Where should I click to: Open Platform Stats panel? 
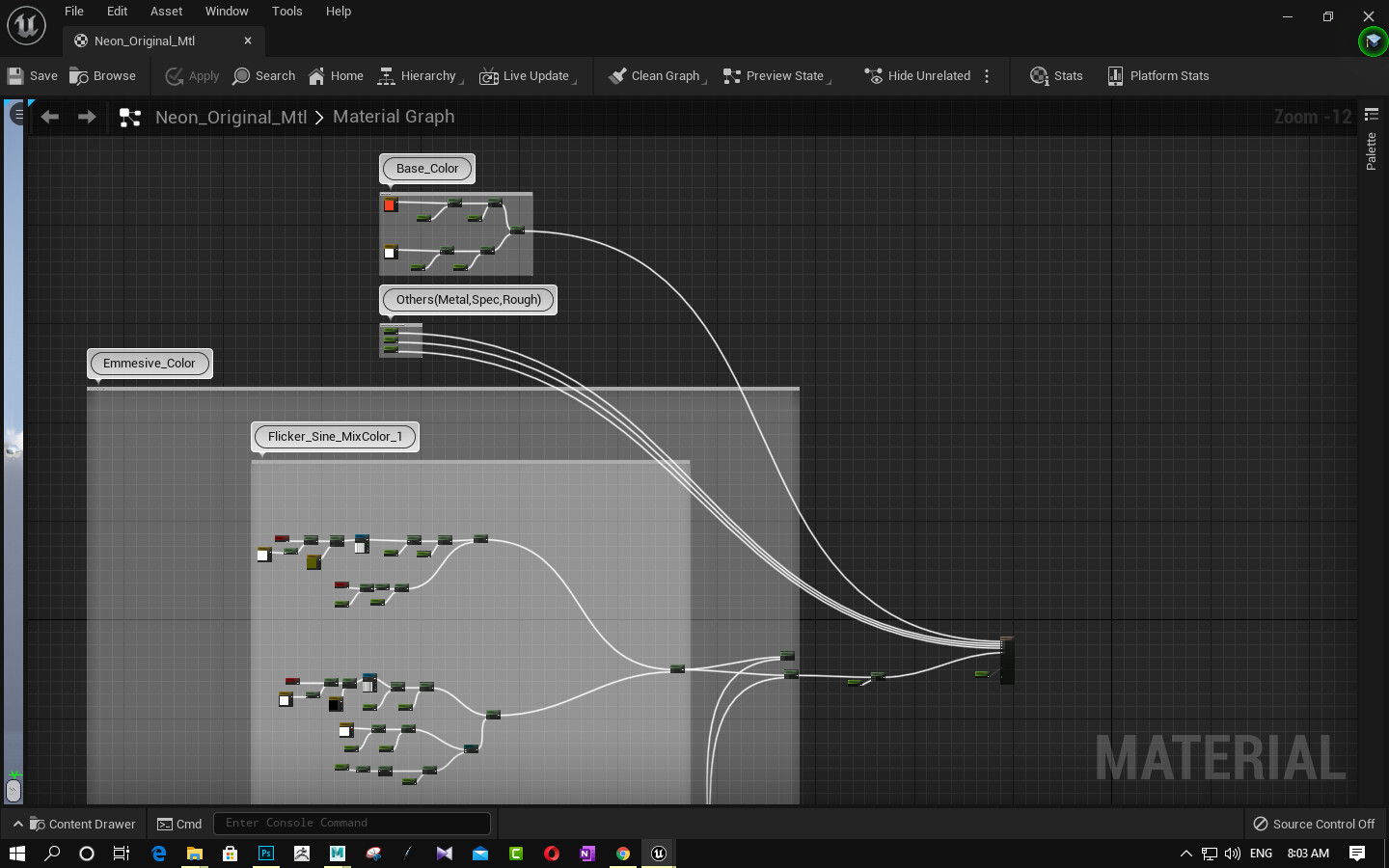[x=1157, y=76]
